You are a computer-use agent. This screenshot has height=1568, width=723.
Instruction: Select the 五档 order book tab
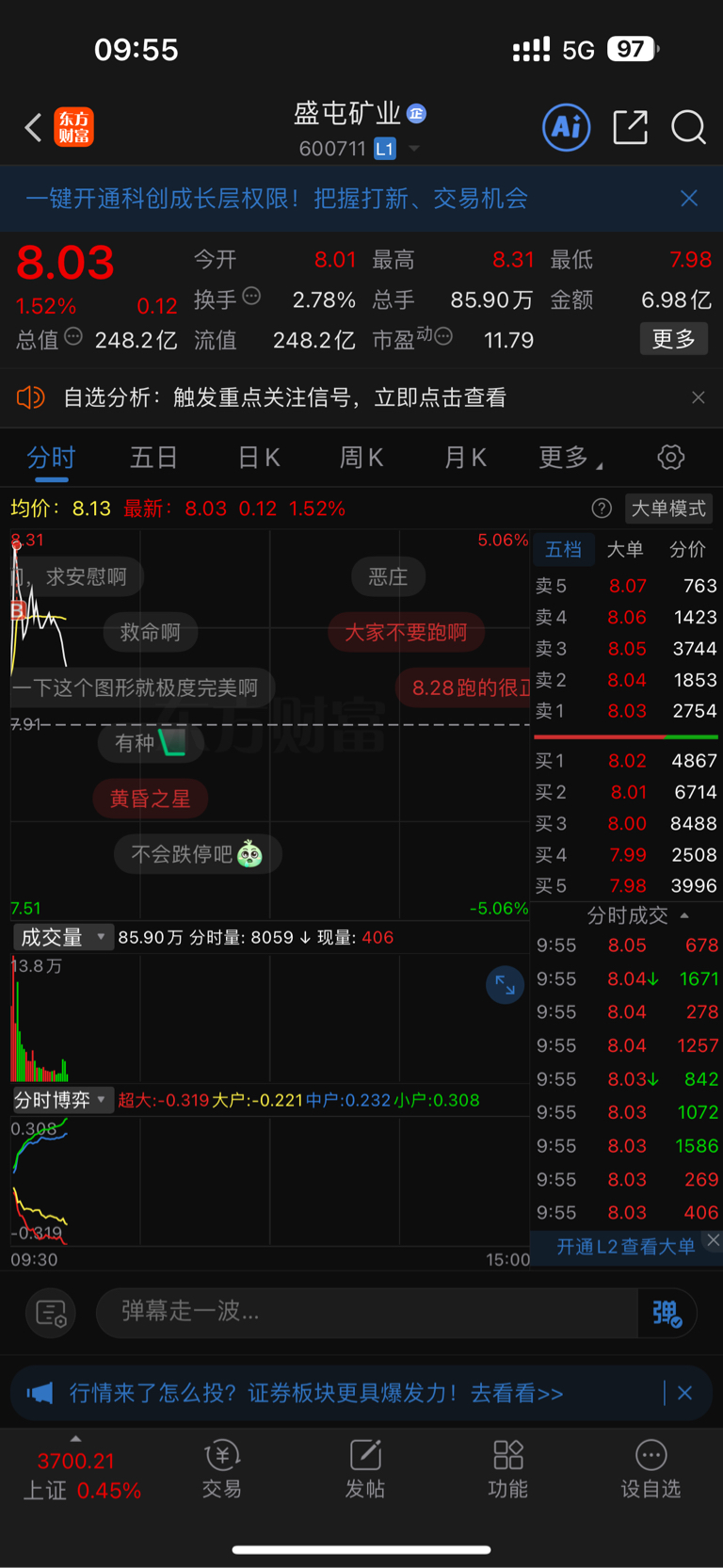[x=563, y=549]
